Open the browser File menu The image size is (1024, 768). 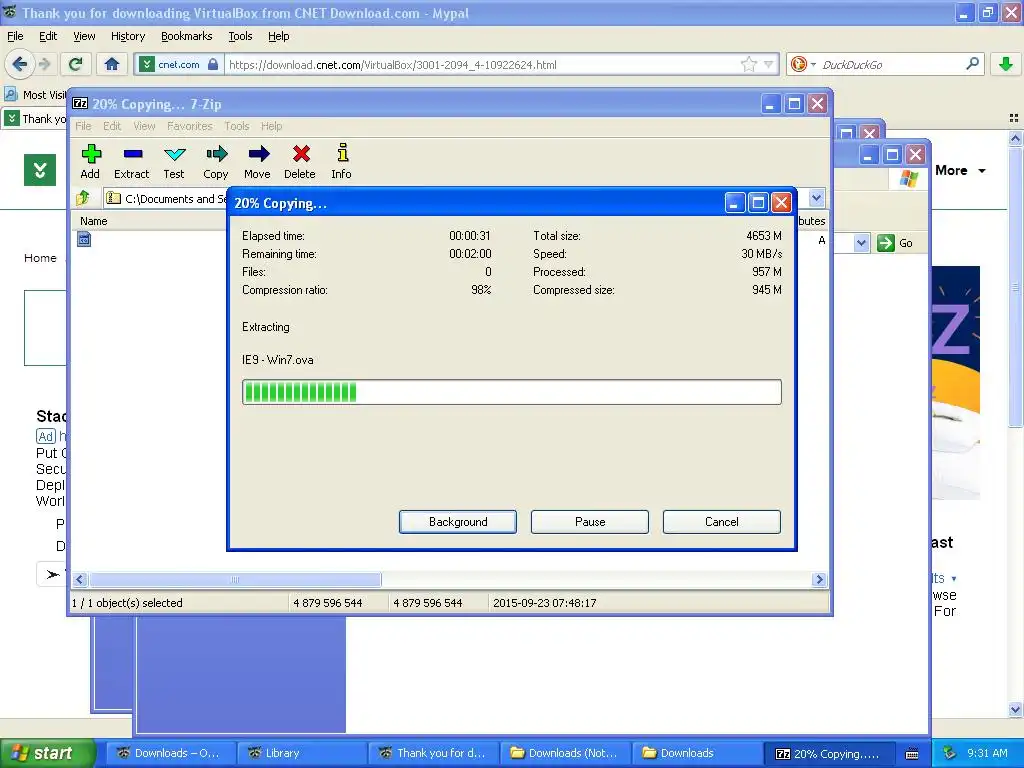[15, 36]
